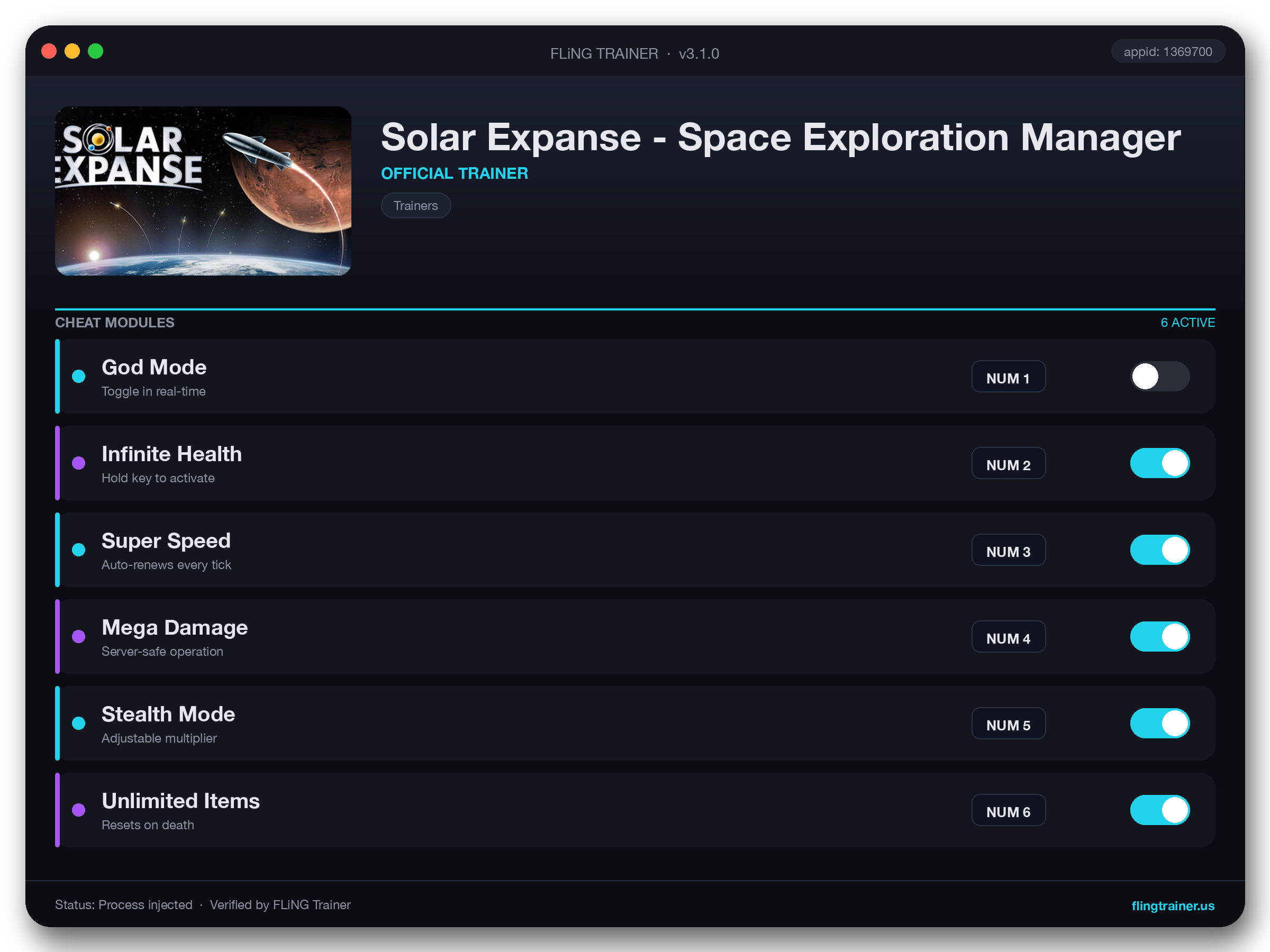The height and width of the screenshot is (952, 1270).
Task: Switch off Mega Damage toggle
Action: (1160, 636)
